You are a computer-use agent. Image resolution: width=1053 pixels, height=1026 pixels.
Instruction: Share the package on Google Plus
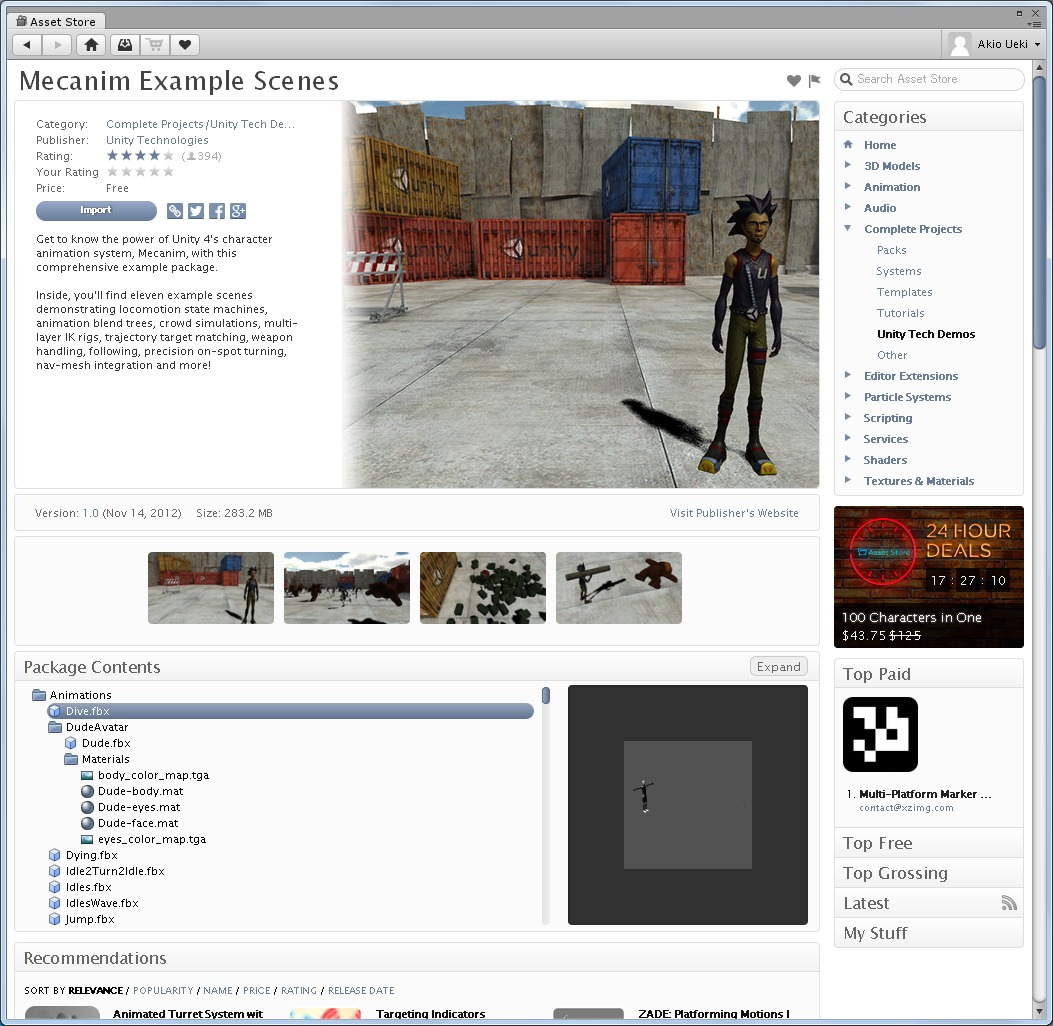(238, 211)
